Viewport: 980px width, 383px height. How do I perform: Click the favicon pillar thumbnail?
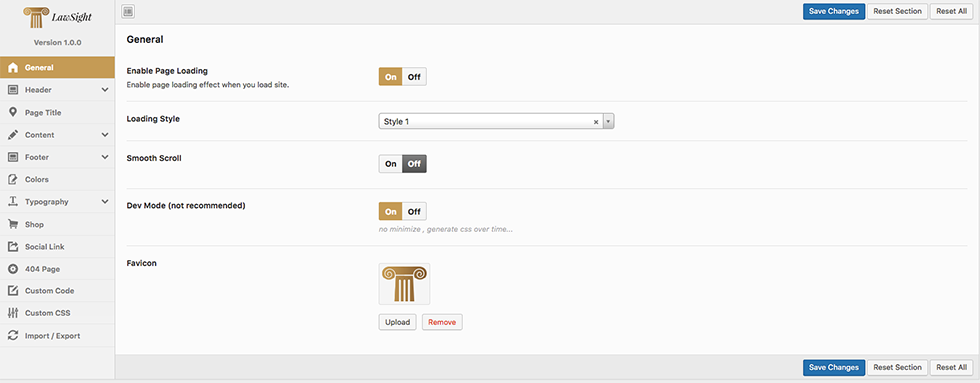404,284
